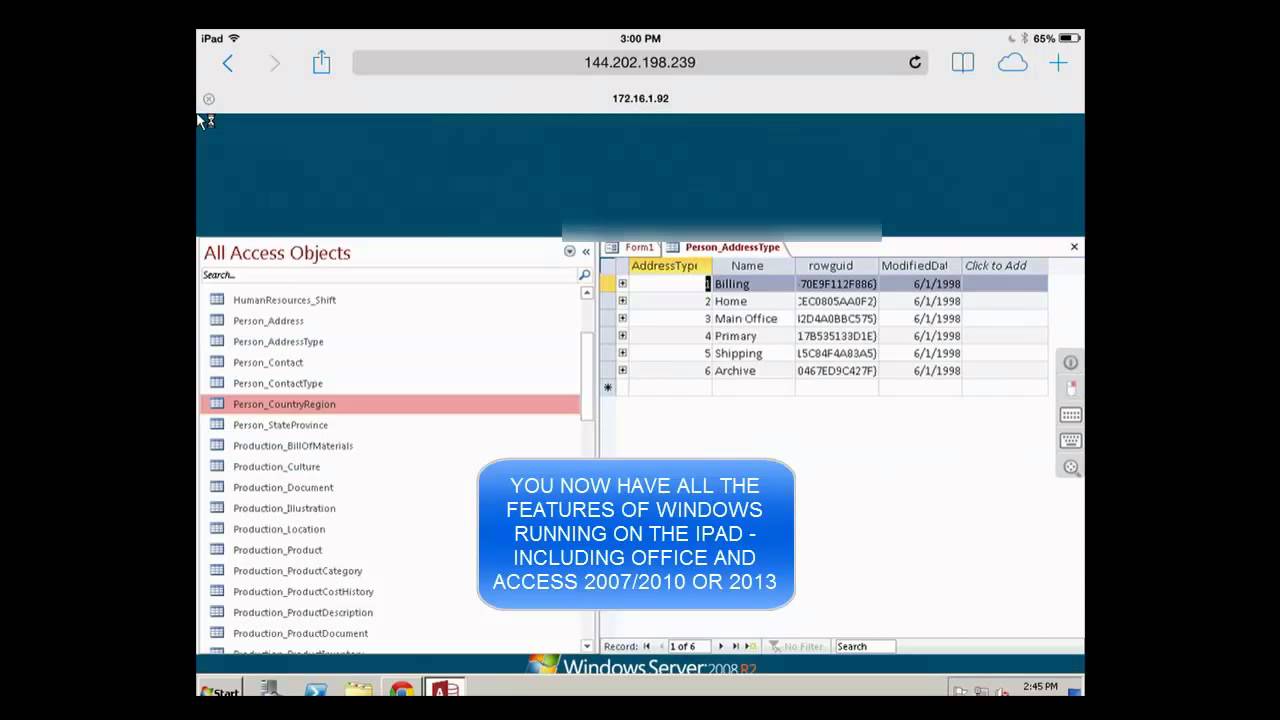This screenshot has width=1280, height=720.
Task: Expand the Shipping row subdatasheet
Action: (622, 353)
